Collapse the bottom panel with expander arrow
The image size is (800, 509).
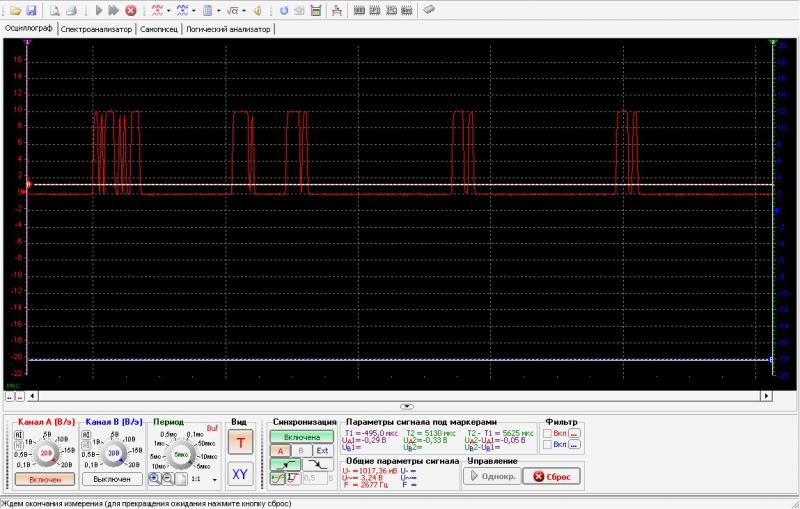point(406,406)
